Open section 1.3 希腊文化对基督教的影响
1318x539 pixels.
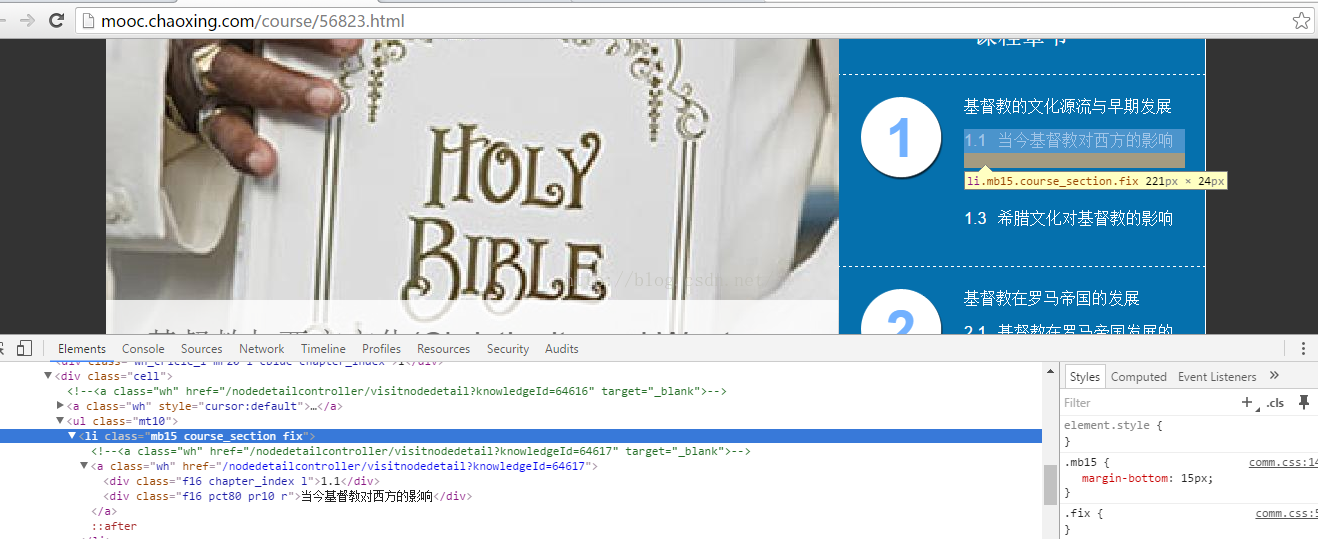1068,218
